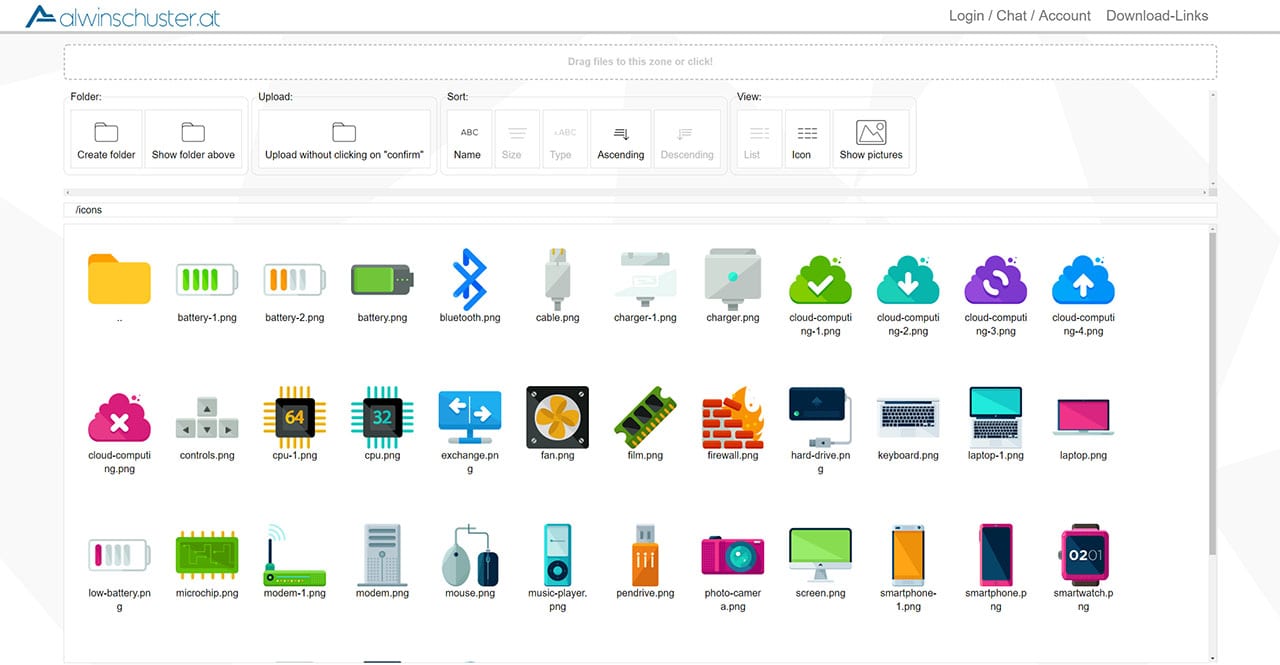Select the cloud-computing-3.png purple cloud icon
This screenshot has height=665, width=1280.
(996, 279)
